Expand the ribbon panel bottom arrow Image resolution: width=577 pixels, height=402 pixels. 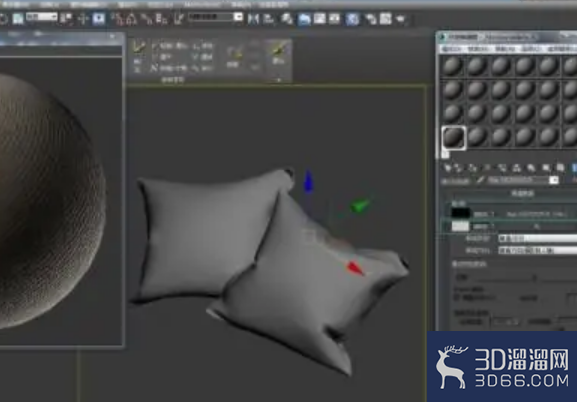click(279, 80)
